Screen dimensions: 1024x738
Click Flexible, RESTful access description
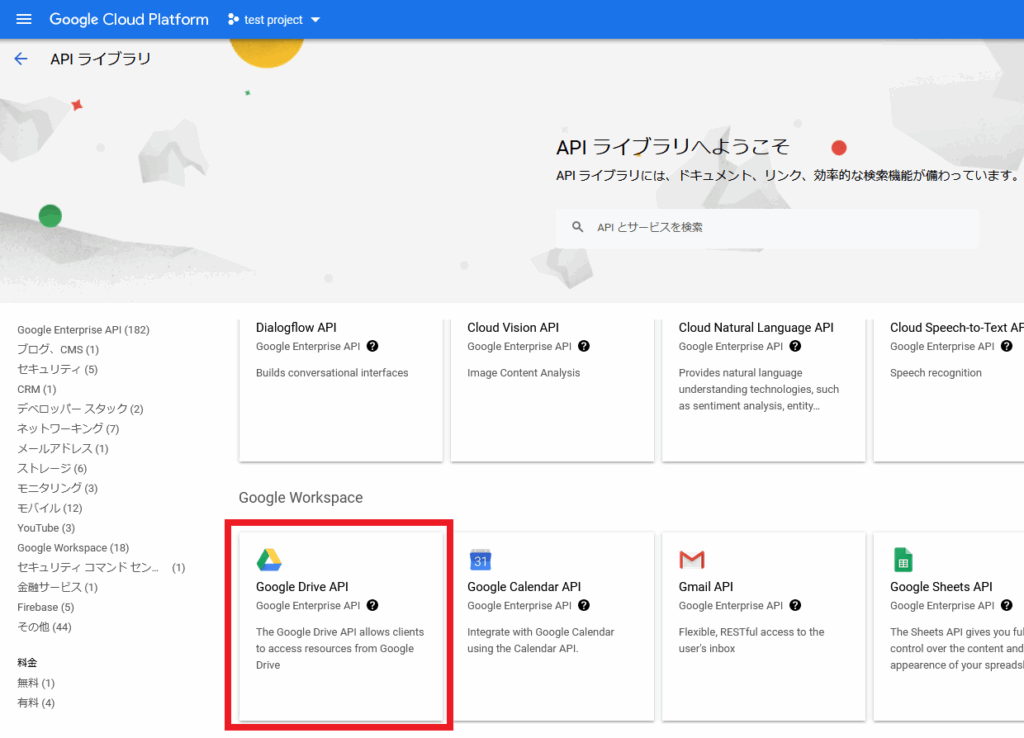751,640
